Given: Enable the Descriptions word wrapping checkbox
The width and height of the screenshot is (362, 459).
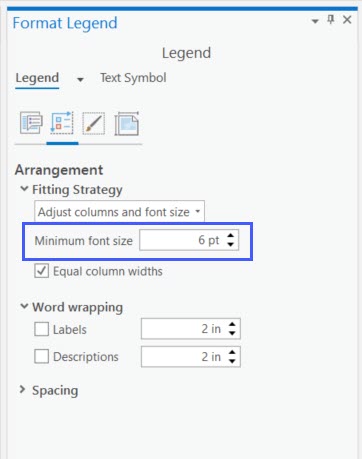Looking at the screenshot, I should 42,356.
